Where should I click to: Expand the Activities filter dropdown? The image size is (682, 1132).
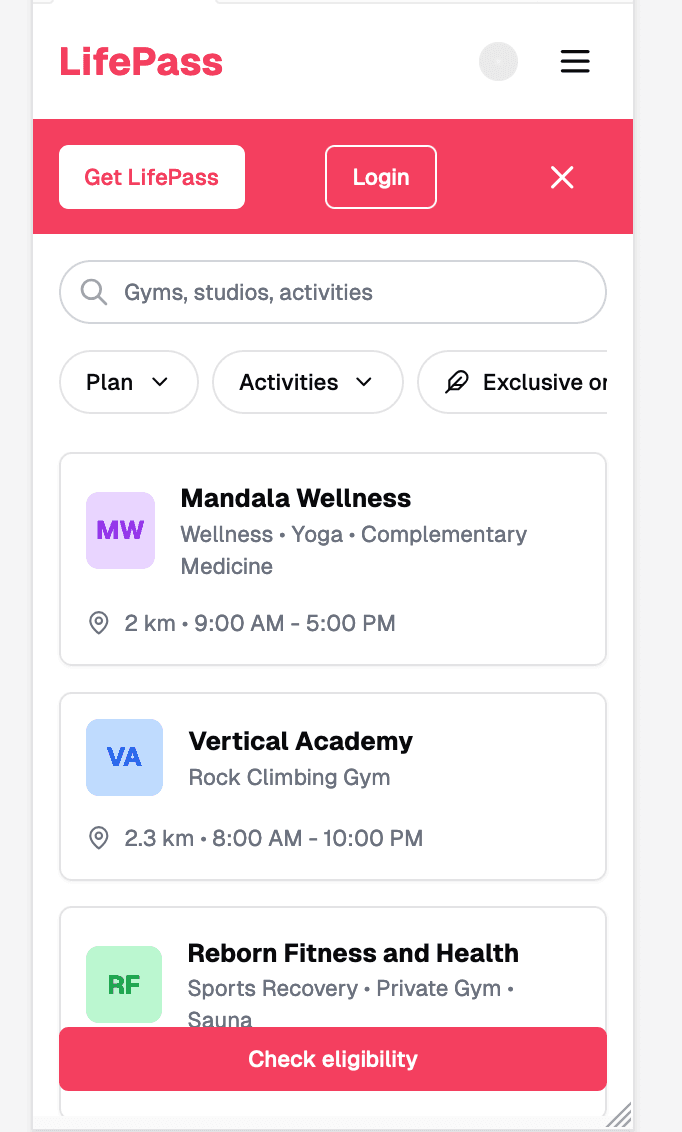(307, 382)
